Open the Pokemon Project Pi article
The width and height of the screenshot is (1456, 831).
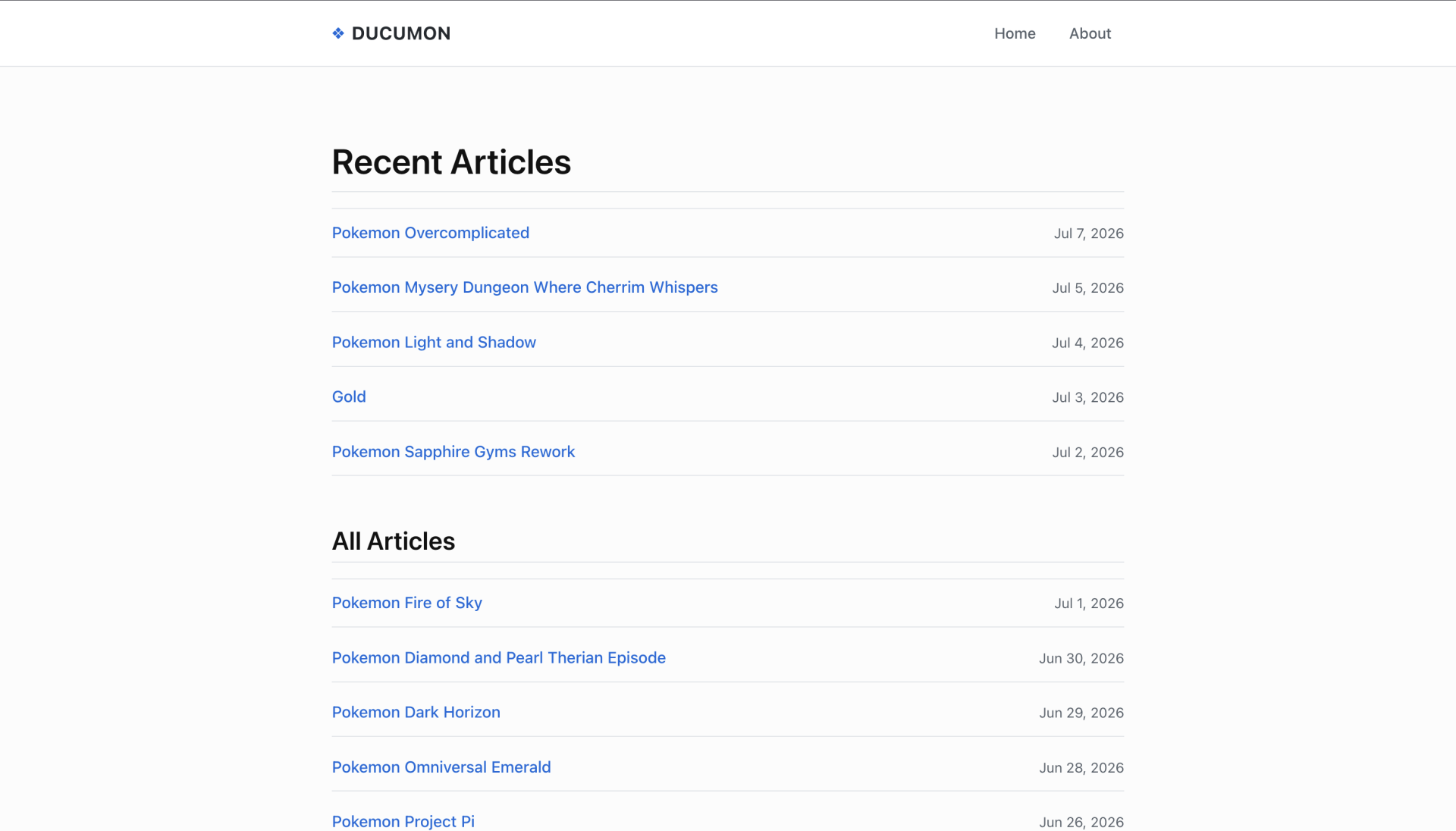(x=403, y=822)
